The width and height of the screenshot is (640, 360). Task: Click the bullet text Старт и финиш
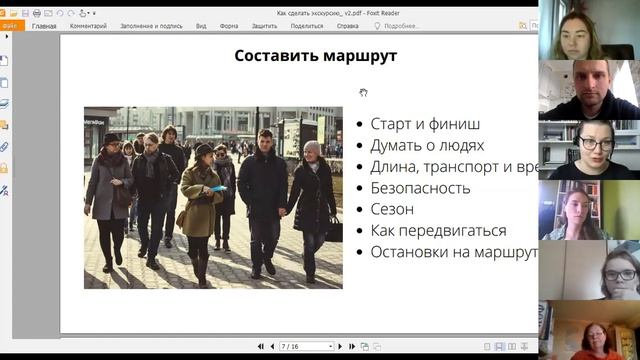coord(425,124)
